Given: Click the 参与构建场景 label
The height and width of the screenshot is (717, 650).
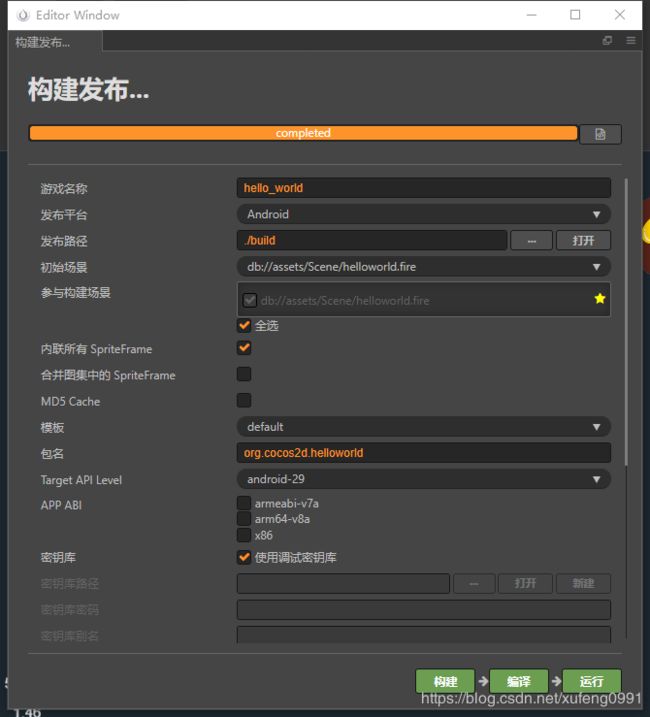Looking at the screenshot, I should coord(75,293).
